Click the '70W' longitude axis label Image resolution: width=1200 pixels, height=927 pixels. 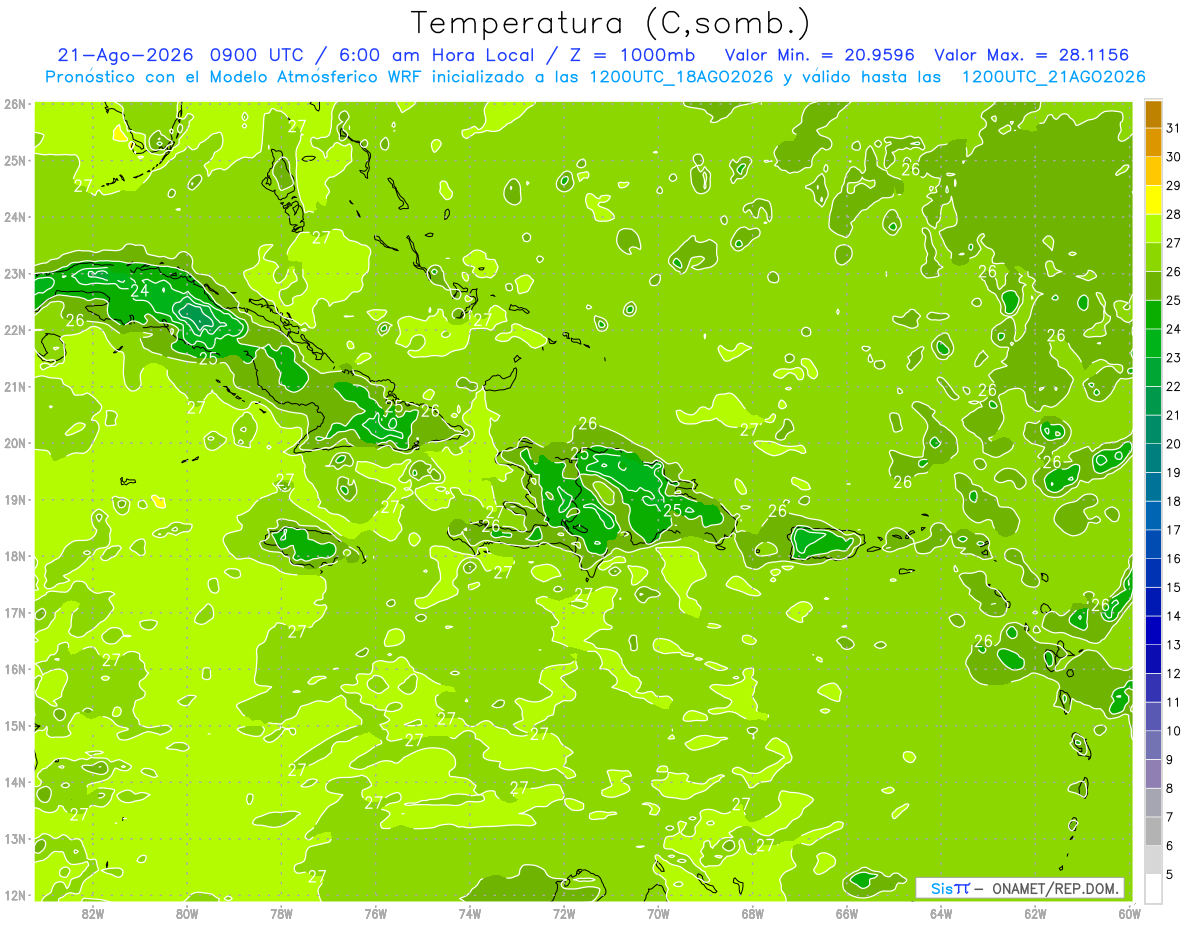pyautogui.click(x=658, y=912)
